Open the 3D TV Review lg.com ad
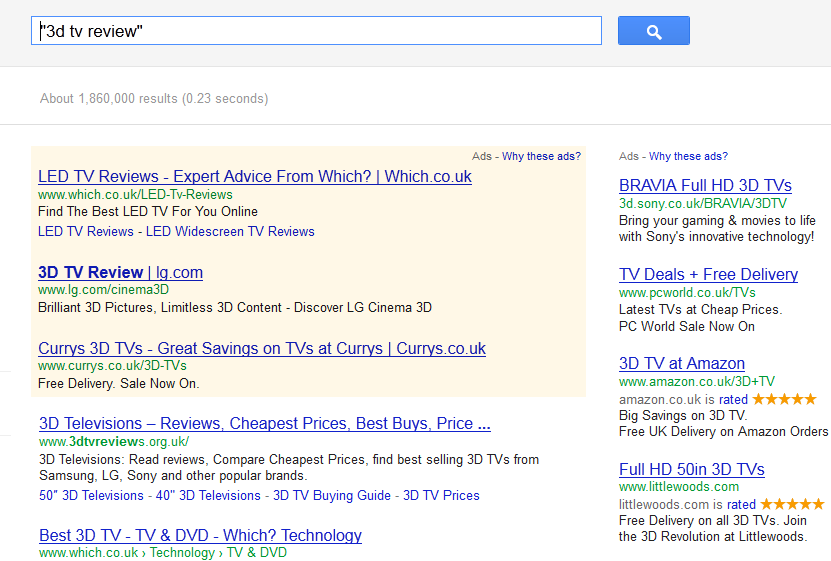This screenshot has width=831, height=561. 120,272
